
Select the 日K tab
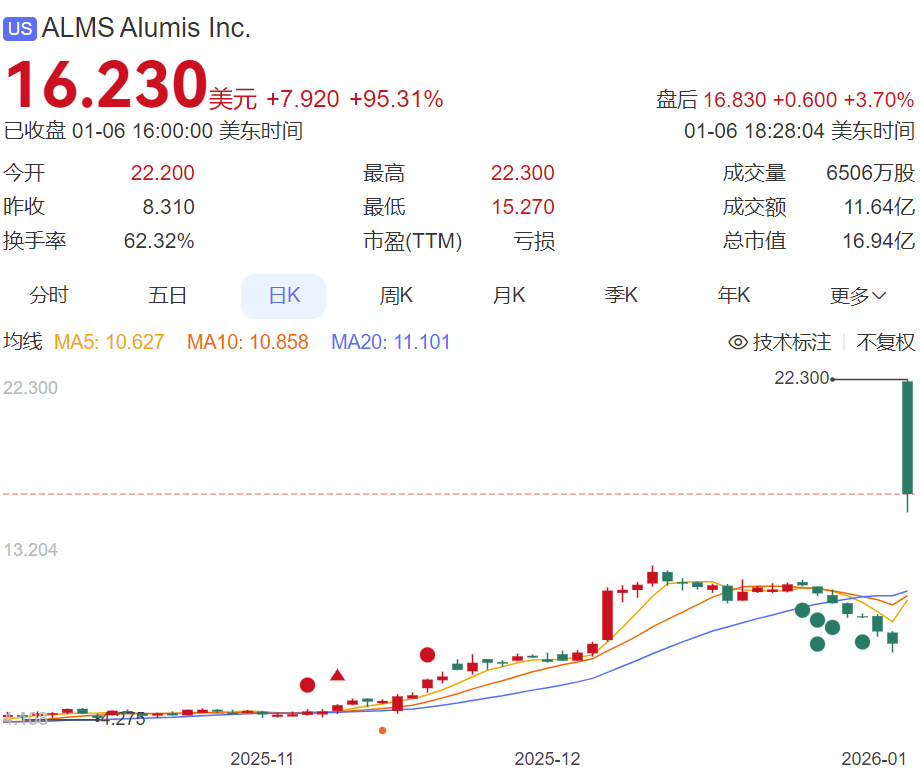coord(284,296)
